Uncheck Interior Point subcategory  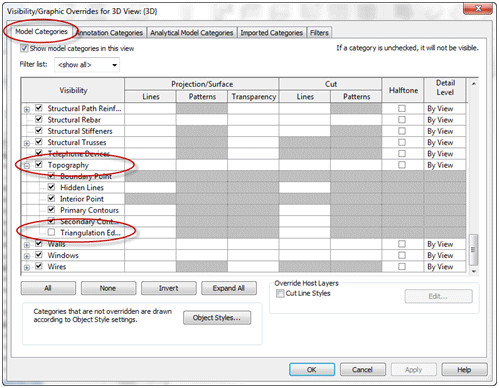(x=51, y=198)
